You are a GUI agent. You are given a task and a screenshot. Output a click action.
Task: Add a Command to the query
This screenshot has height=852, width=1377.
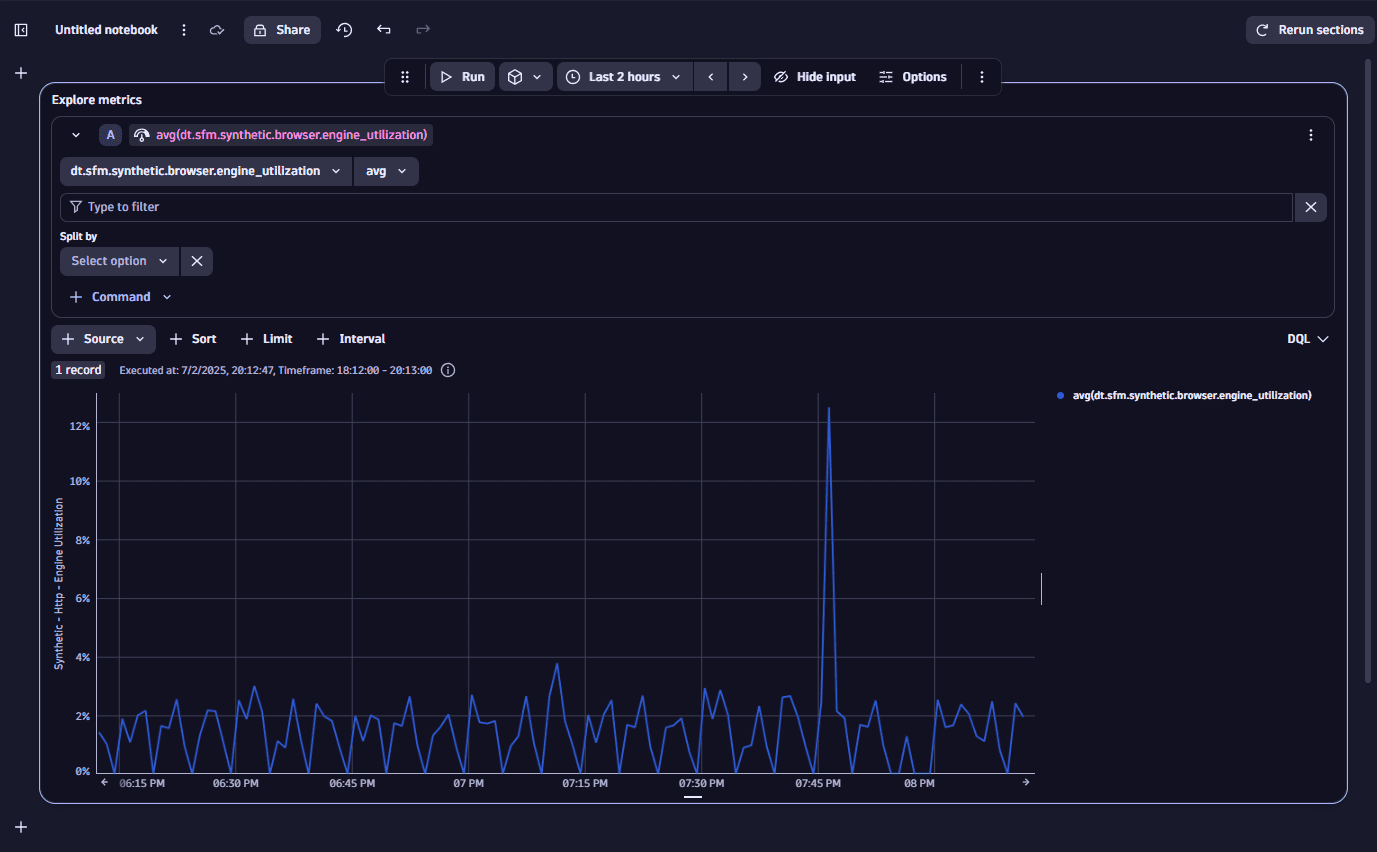121,297
